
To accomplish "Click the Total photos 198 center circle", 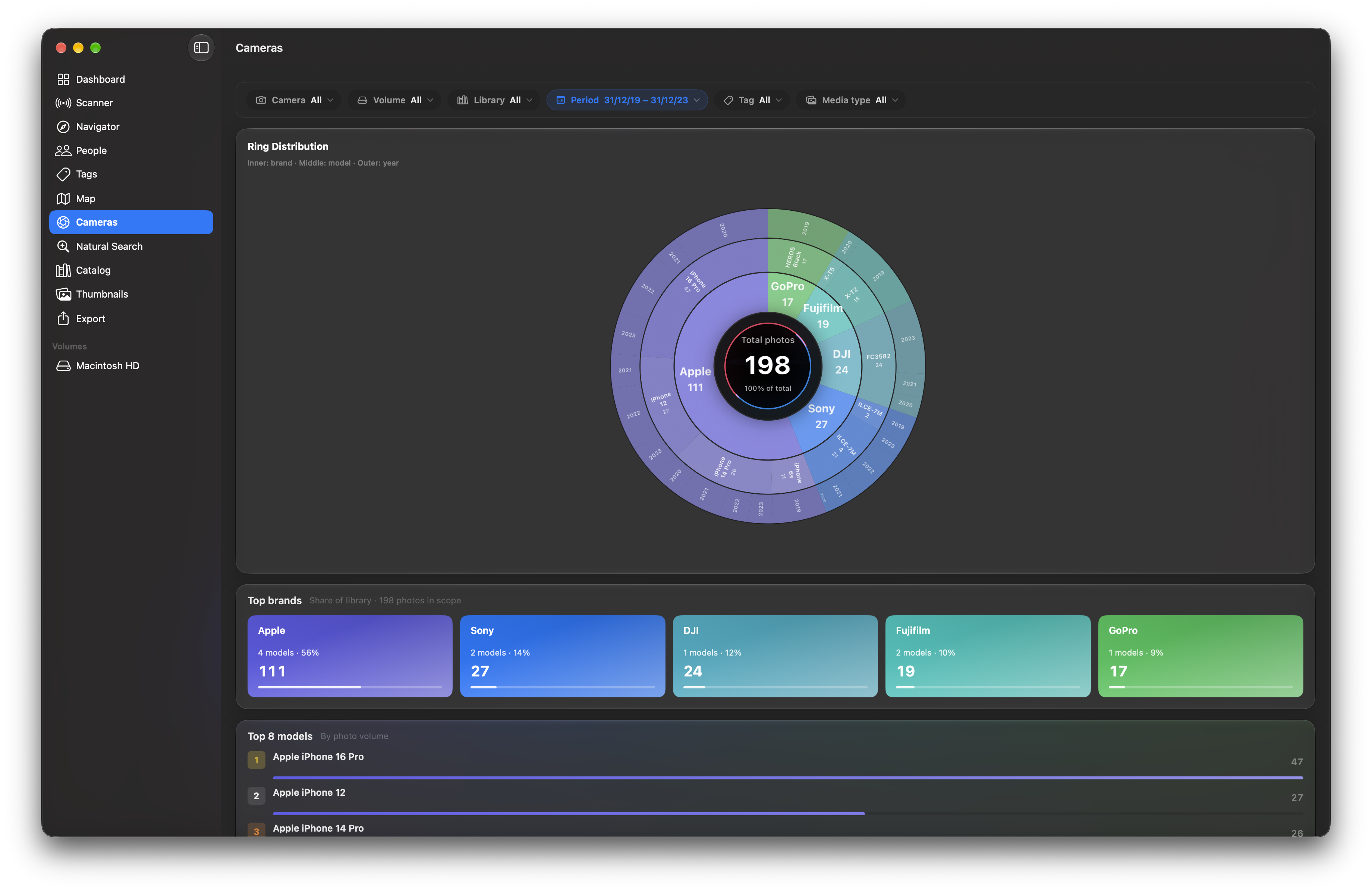I will [x=768, y=366].
